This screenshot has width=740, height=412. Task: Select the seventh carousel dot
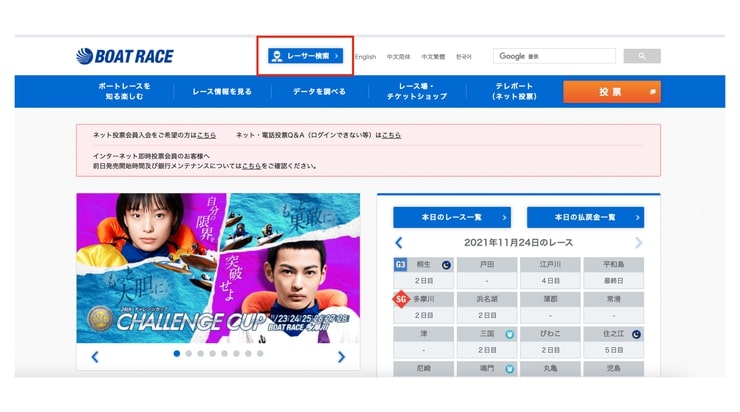tap(248, 353)
